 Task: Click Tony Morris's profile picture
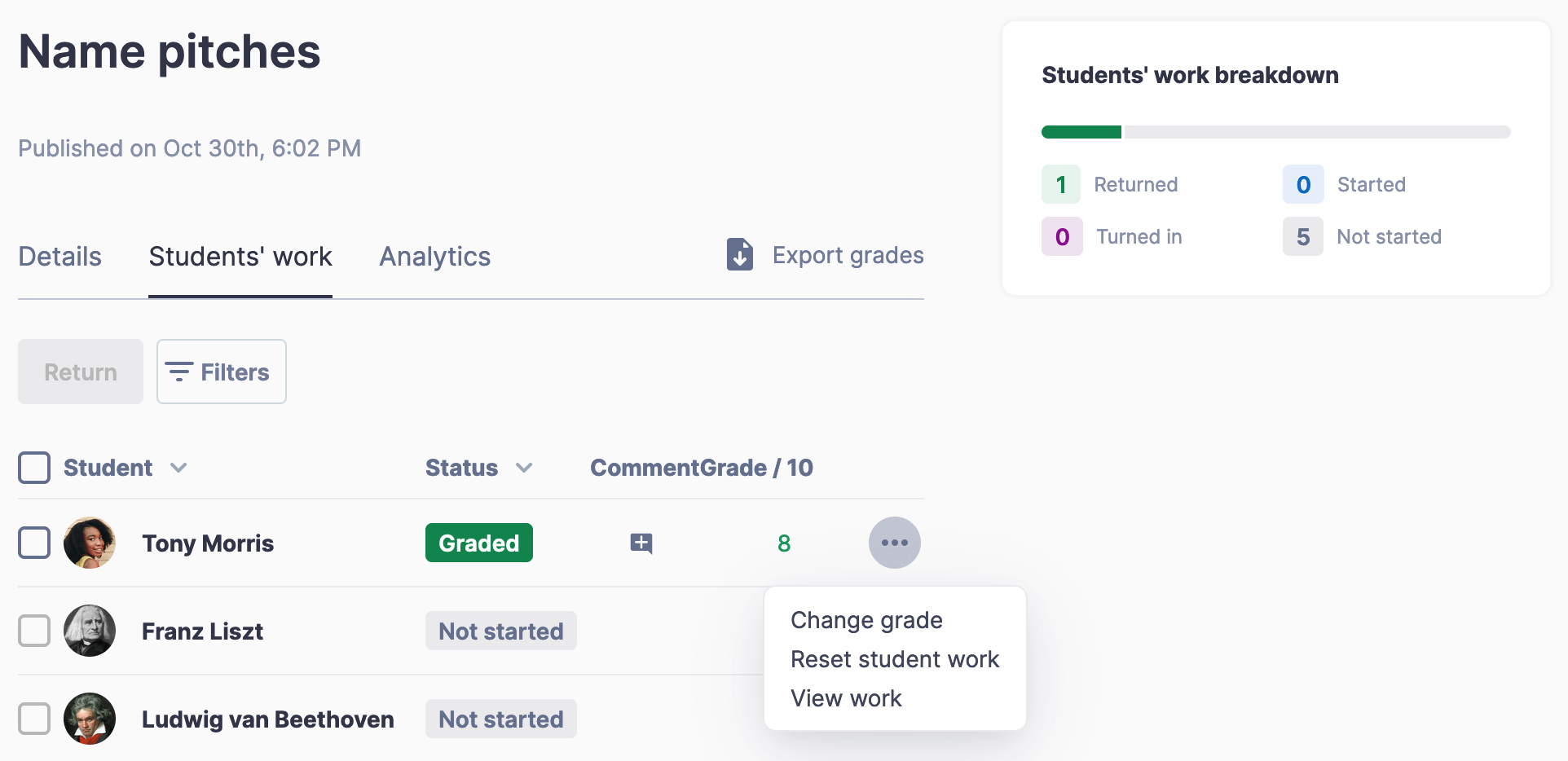(90, 542)
